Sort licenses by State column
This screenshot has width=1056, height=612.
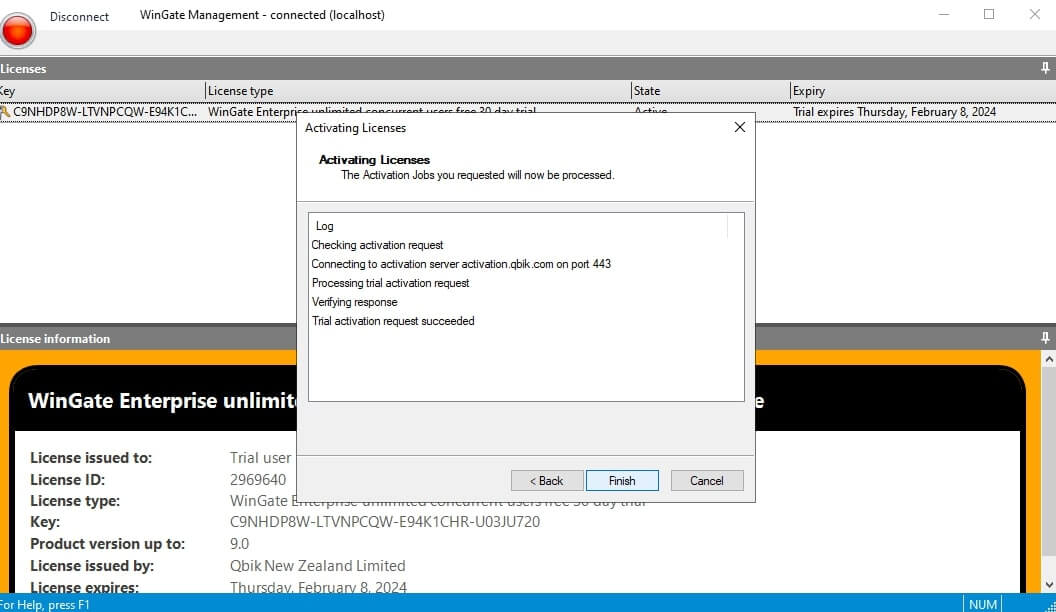pos(711,91)
